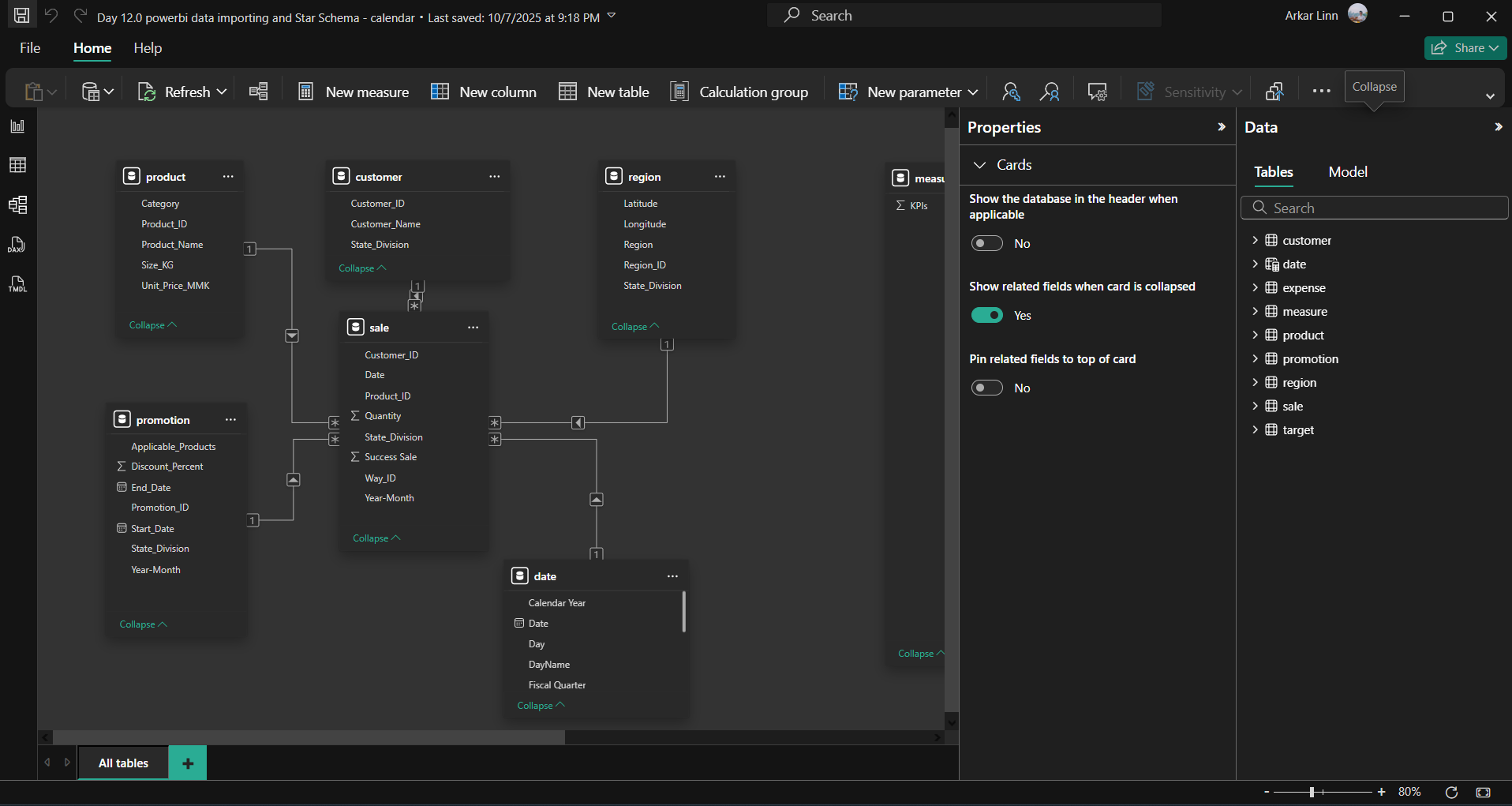This screenshot has height=806, width=1512.
Task: Open Table view in left sidebar
Action: 17,165
